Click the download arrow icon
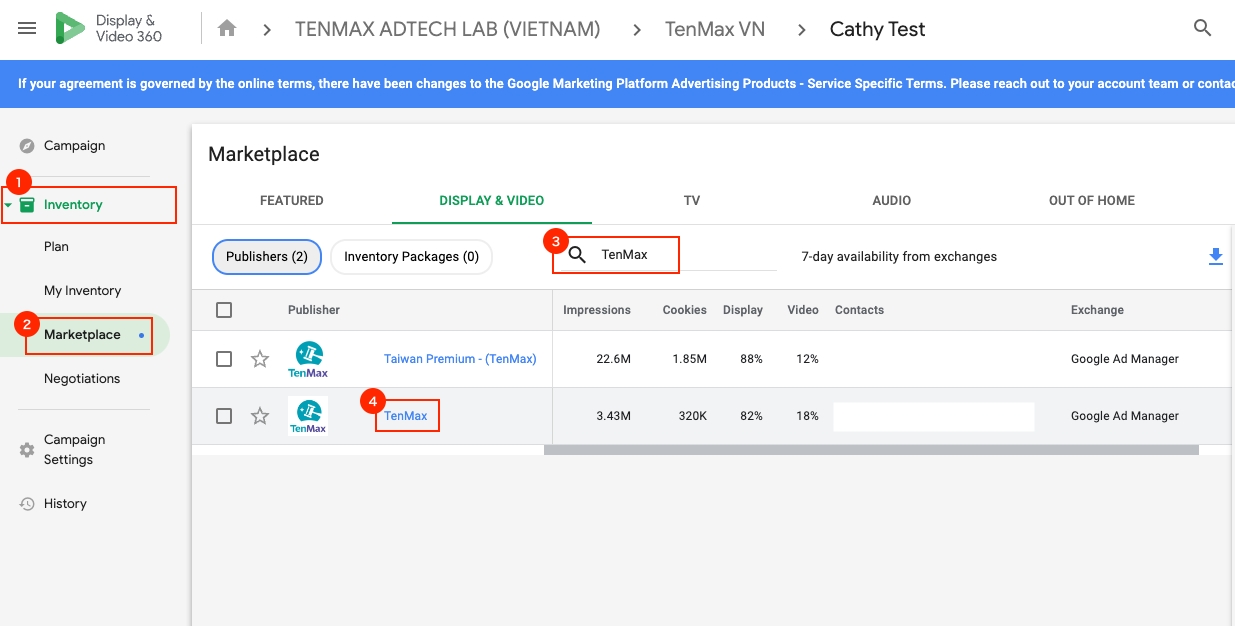1235x626 pixels. click(1216, 257)
